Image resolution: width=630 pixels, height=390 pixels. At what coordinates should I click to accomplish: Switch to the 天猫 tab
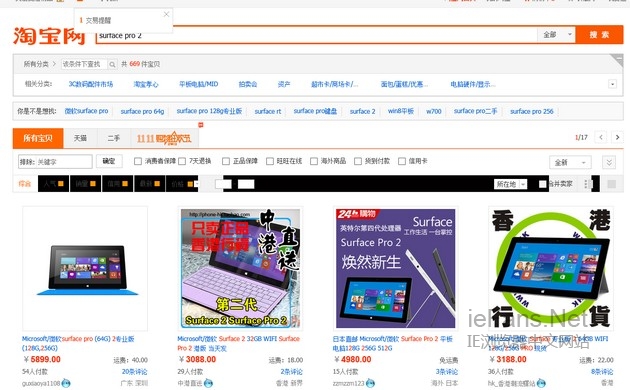[80, 138]
